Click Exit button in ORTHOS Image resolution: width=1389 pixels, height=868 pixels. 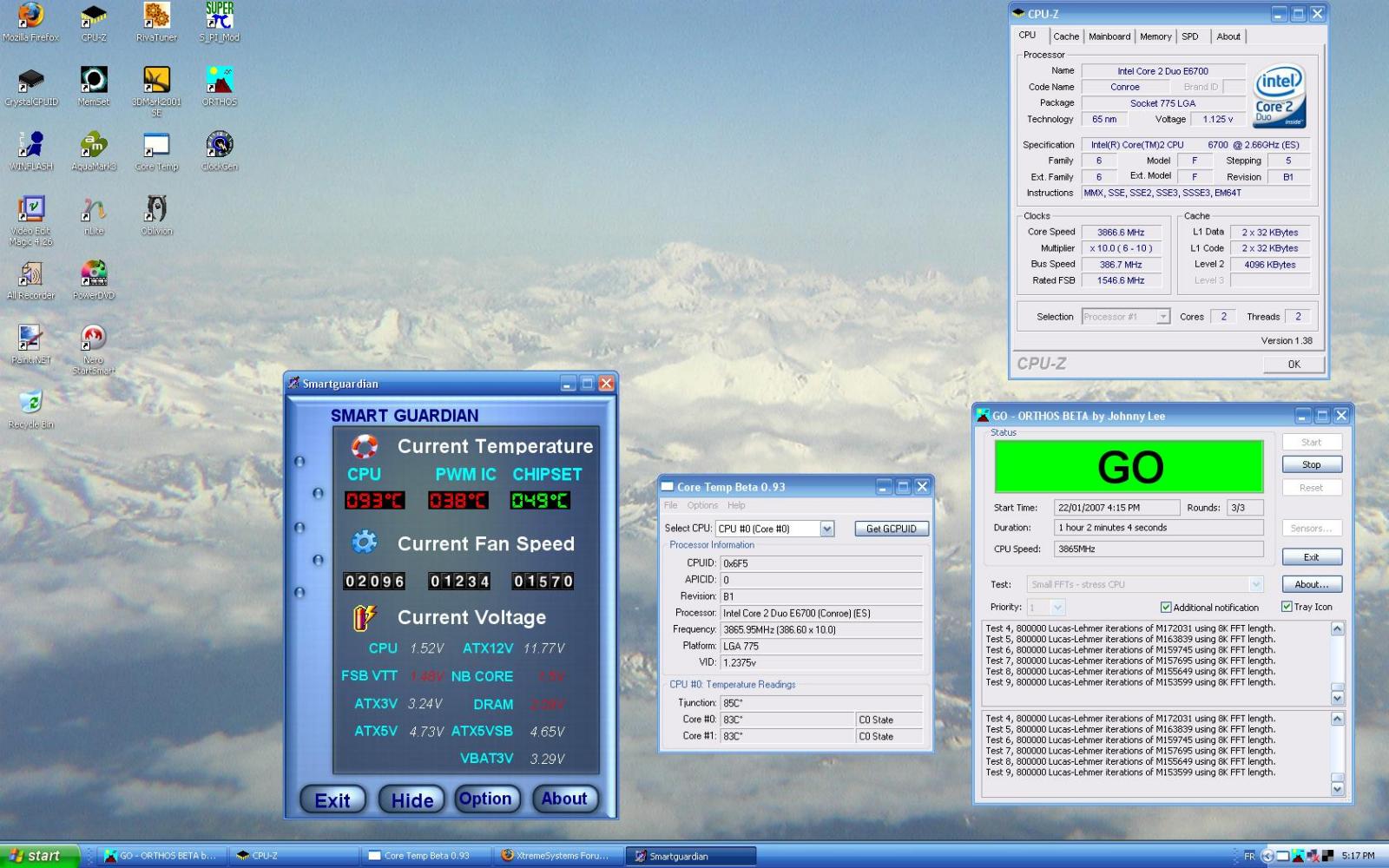[1312, 557]
